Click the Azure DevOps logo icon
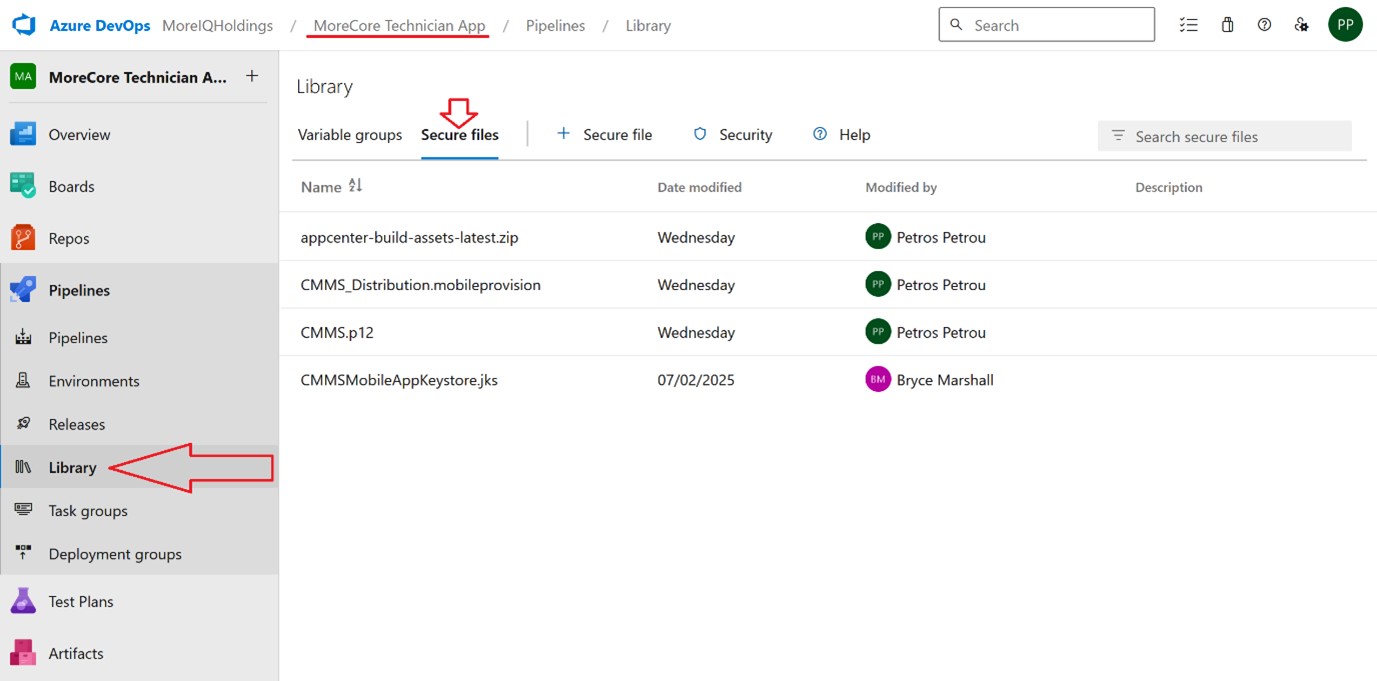 24,26
